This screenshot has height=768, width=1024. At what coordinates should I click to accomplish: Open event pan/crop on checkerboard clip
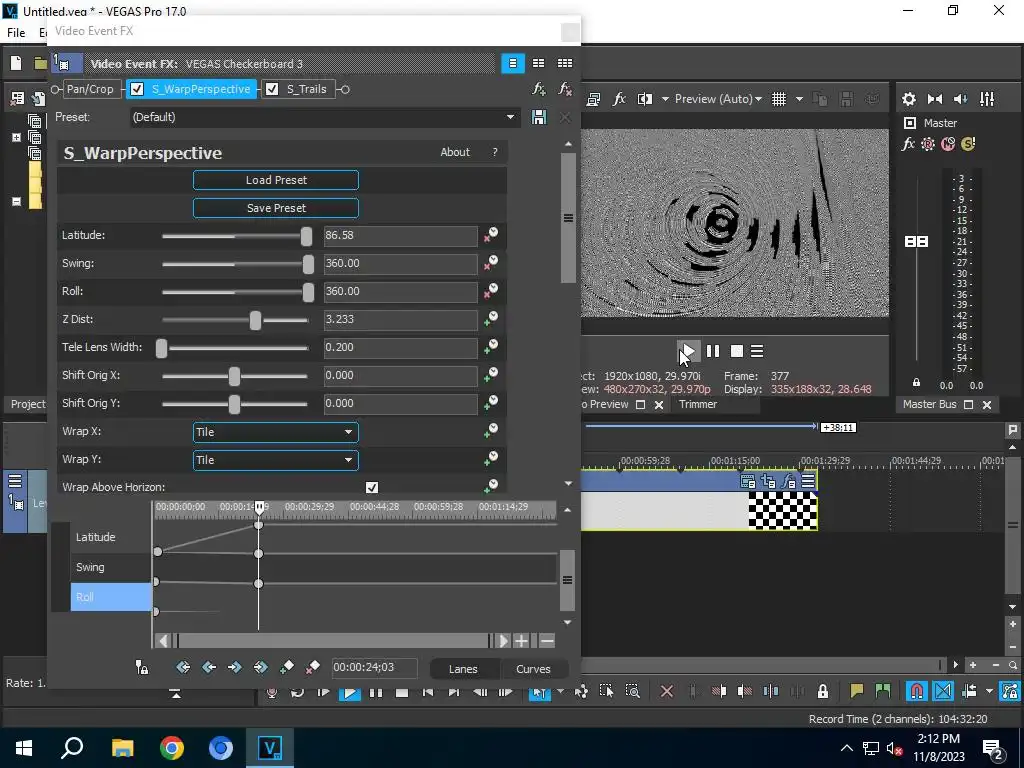pyautogui.click(x=768, y=482)
